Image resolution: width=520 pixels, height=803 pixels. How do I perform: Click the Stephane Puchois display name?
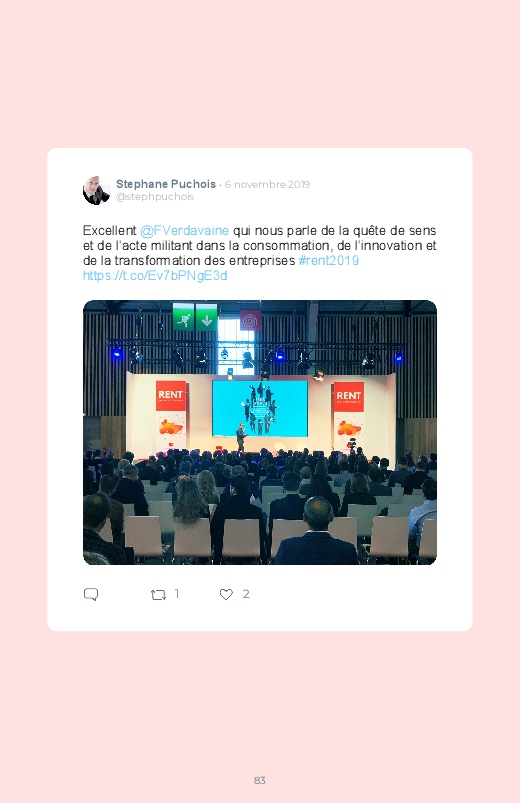[165, 184]
